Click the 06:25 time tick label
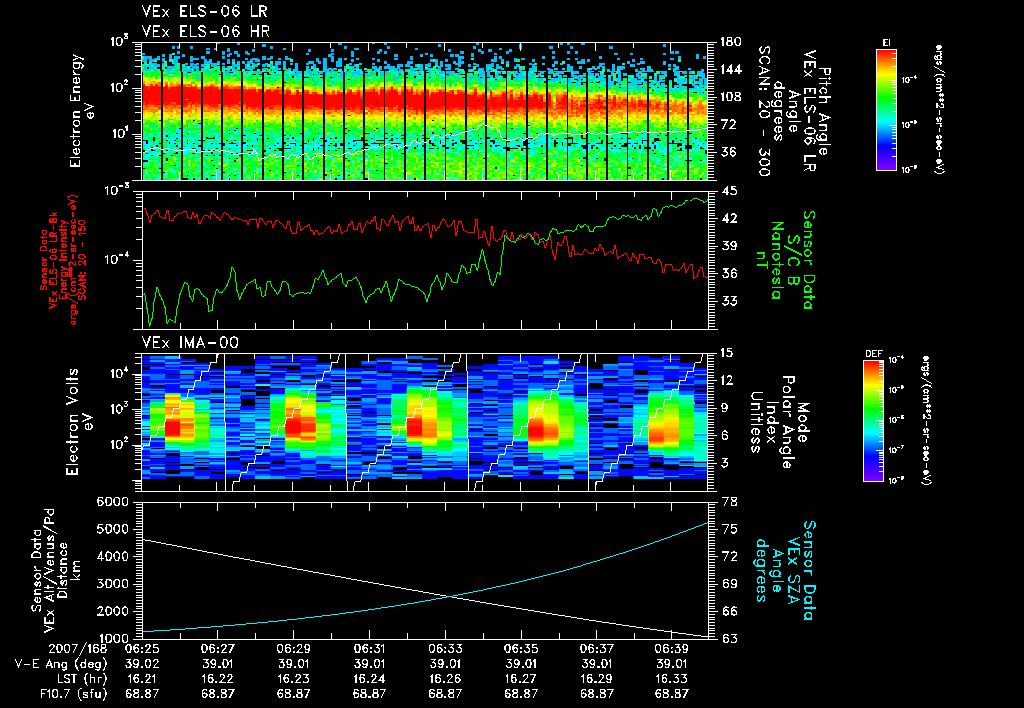This screenshot has height=708, width=1024. click(x=142, y=650)
